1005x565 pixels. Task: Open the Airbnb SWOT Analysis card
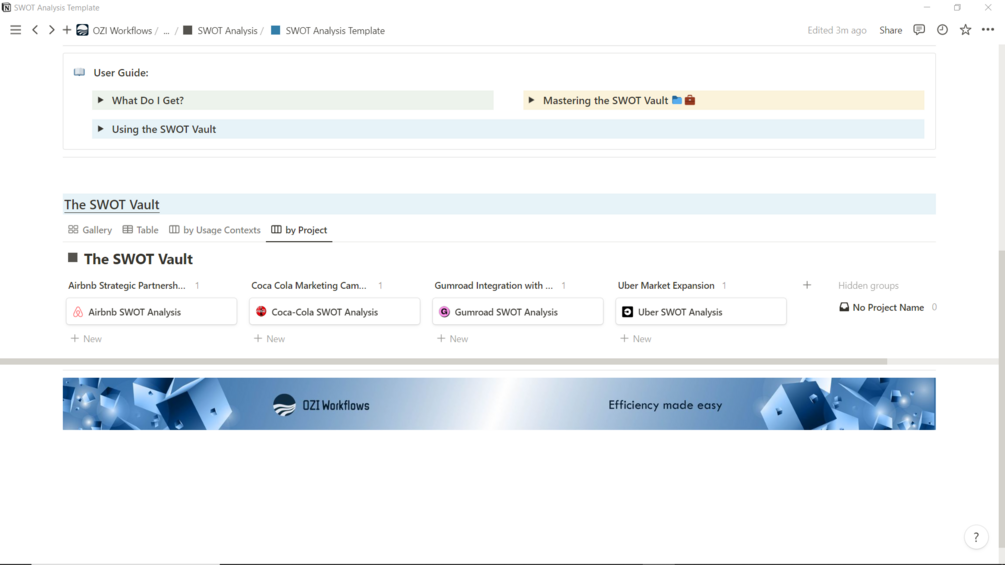click(151, 311)
